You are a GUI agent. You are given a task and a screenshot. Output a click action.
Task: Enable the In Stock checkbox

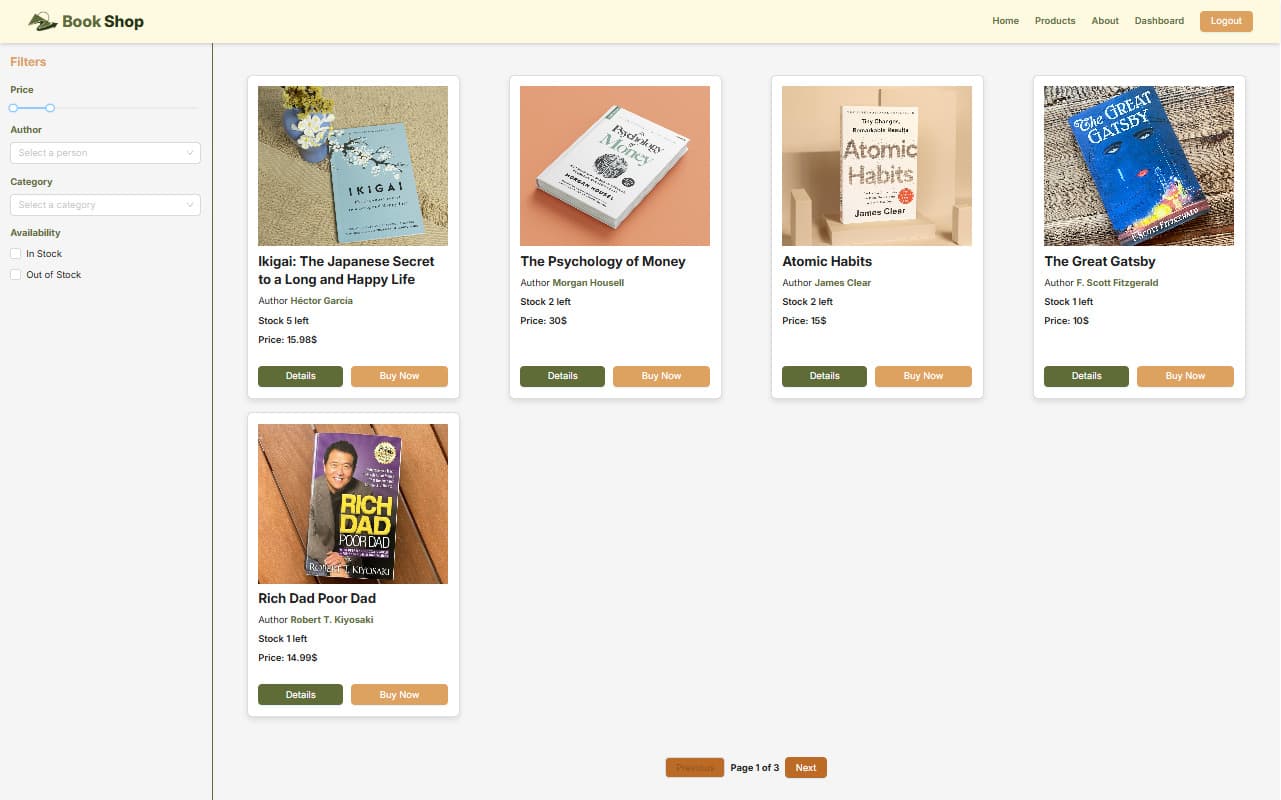pos(15,254)
